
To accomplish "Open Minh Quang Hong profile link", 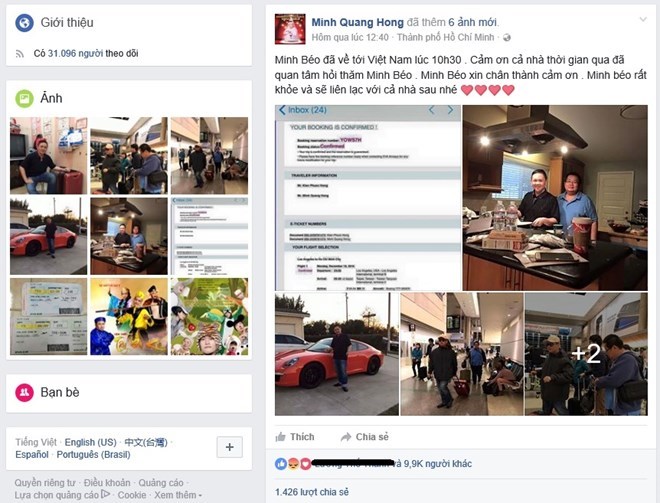I will (x=357, y=22).
